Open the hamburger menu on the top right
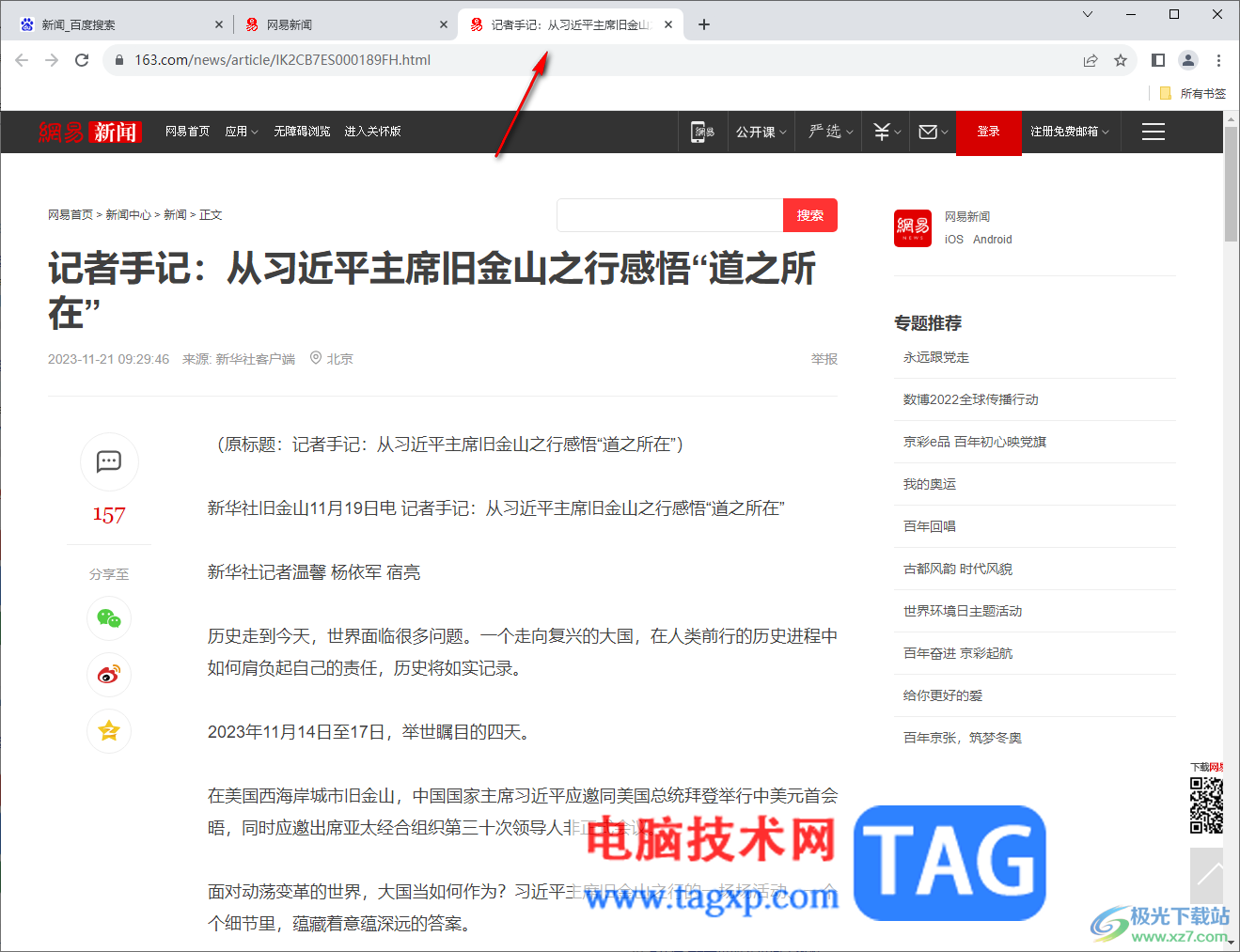This screenshot has height=952, width=1240. [1153, 132]
